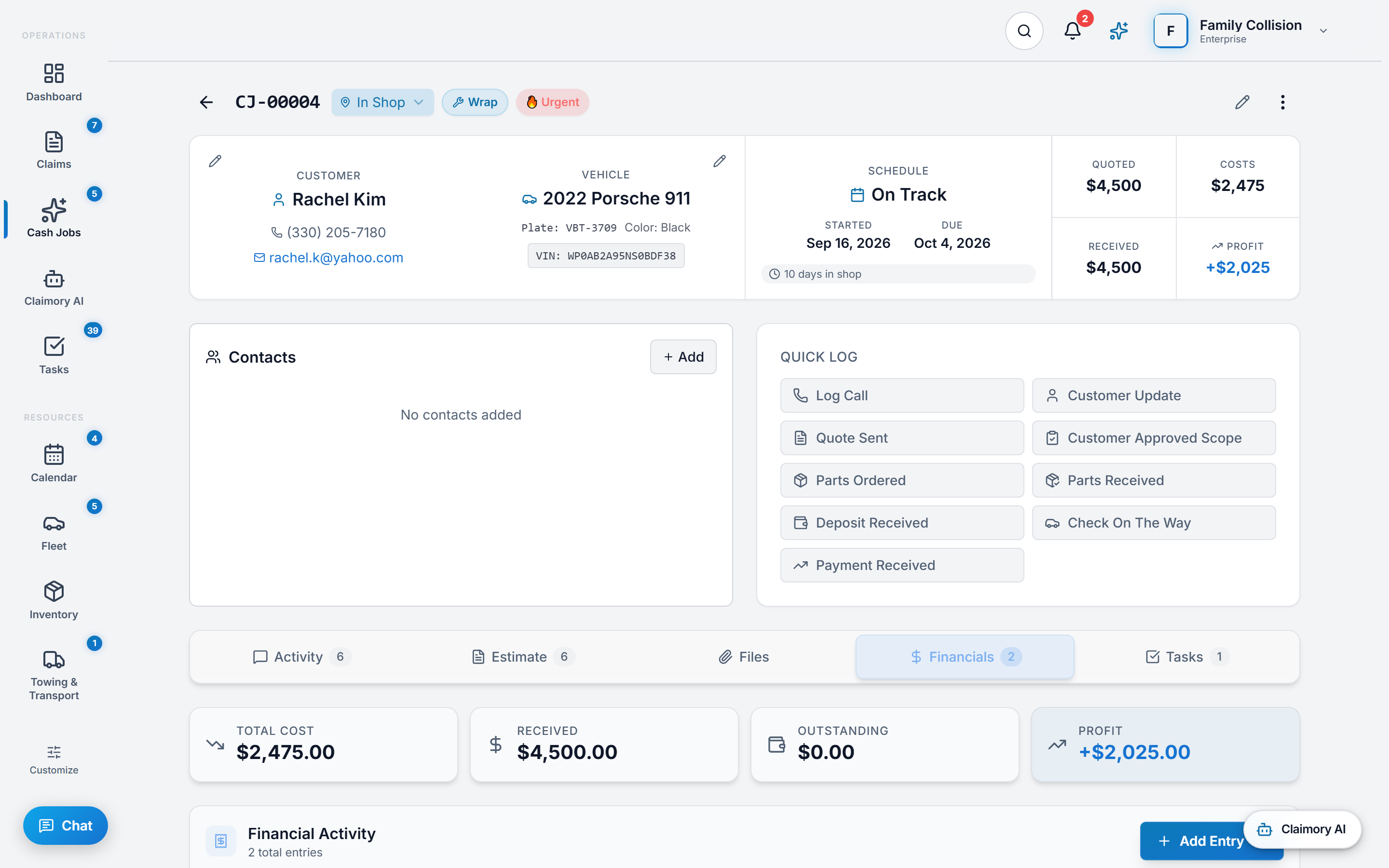Click the Wrap job type tag
This screenshot has height=868, width=1389.
click(475, 102)
